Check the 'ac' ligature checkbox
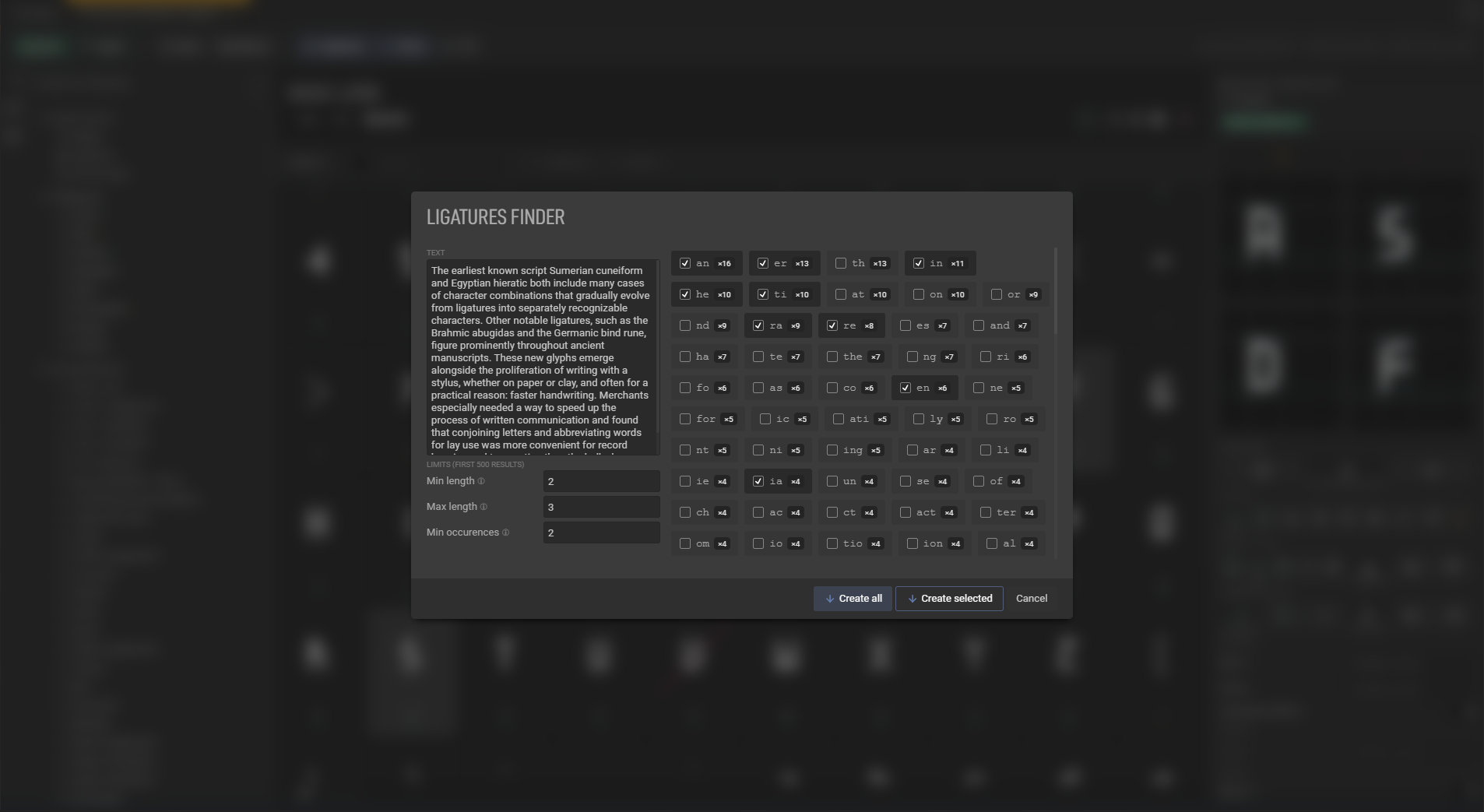Screen dimensions: 1484x812 [758, 512]
